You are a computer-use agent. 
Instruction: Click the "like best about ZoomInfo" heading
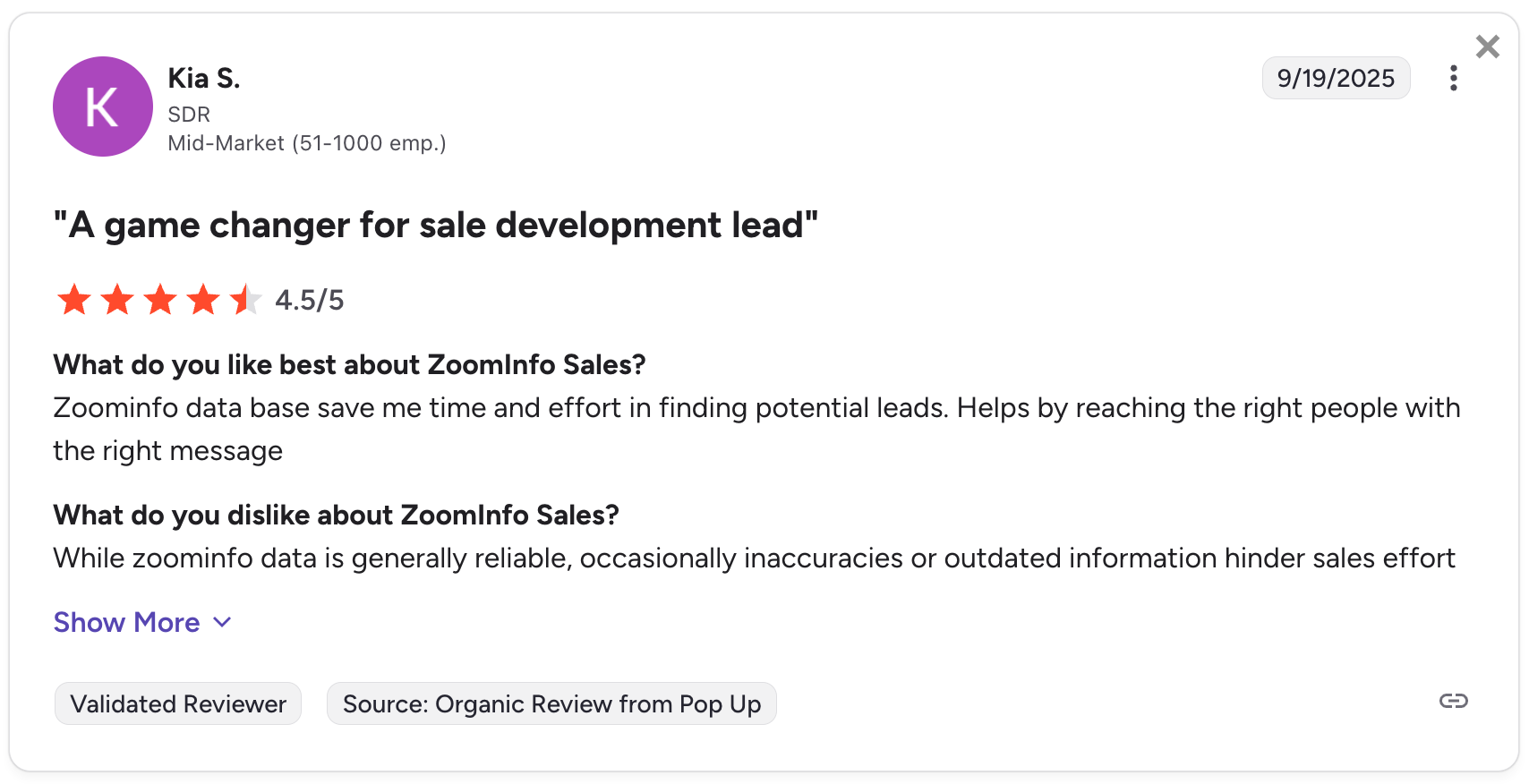click(x=349, y=365)
